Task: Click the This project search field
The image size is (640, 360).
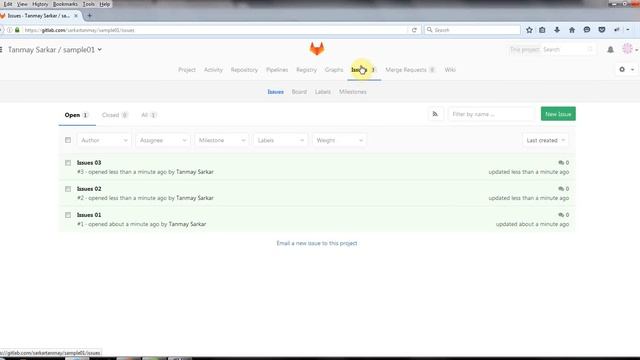Action: pos(552,50)
